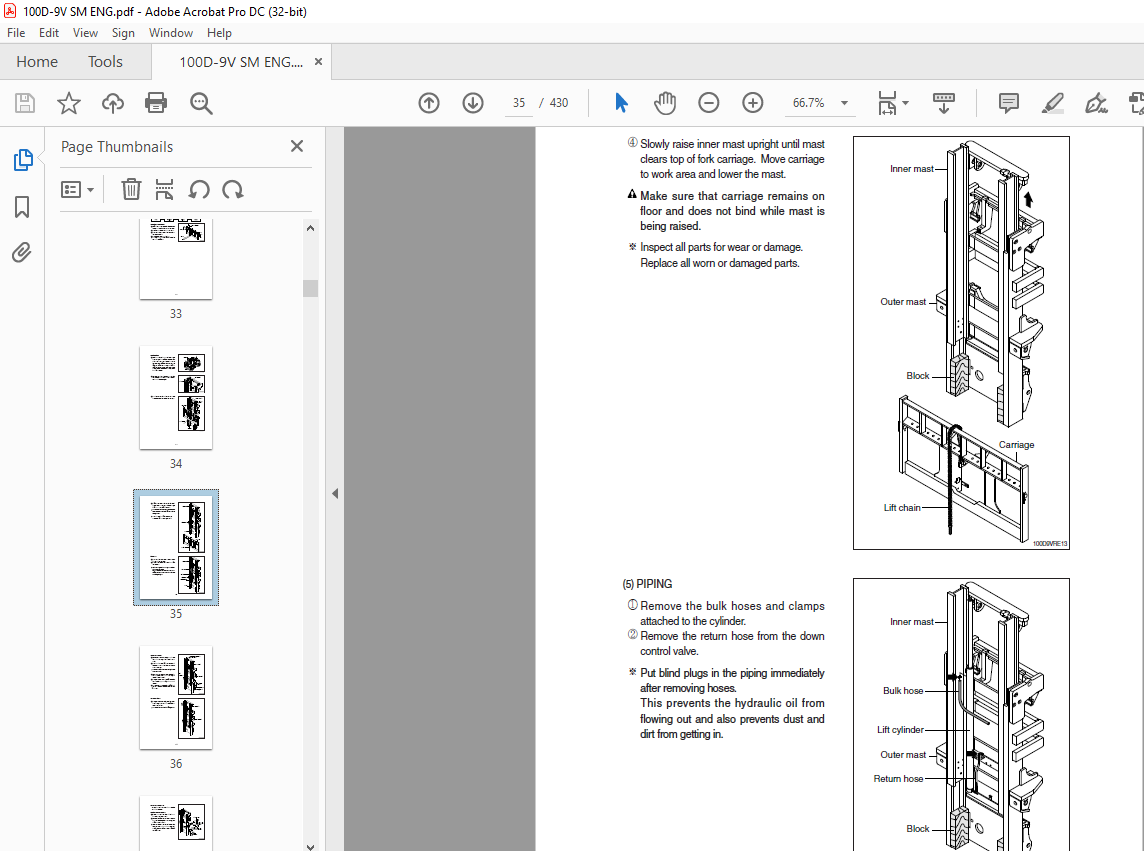Switch to the Home tab
The height and width of the screenshot is (851, 1144).
(37, 62)
